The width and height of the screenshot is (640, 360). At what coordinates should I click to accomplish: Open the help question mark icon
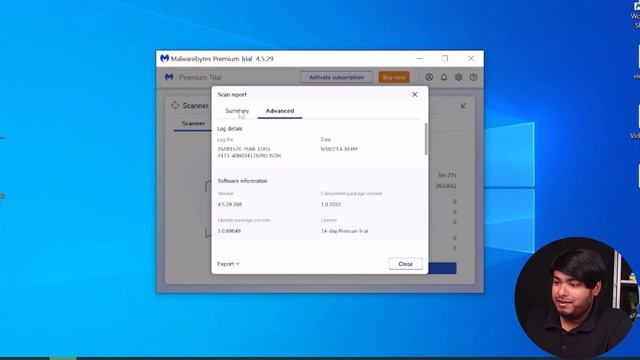click(473, 77)
